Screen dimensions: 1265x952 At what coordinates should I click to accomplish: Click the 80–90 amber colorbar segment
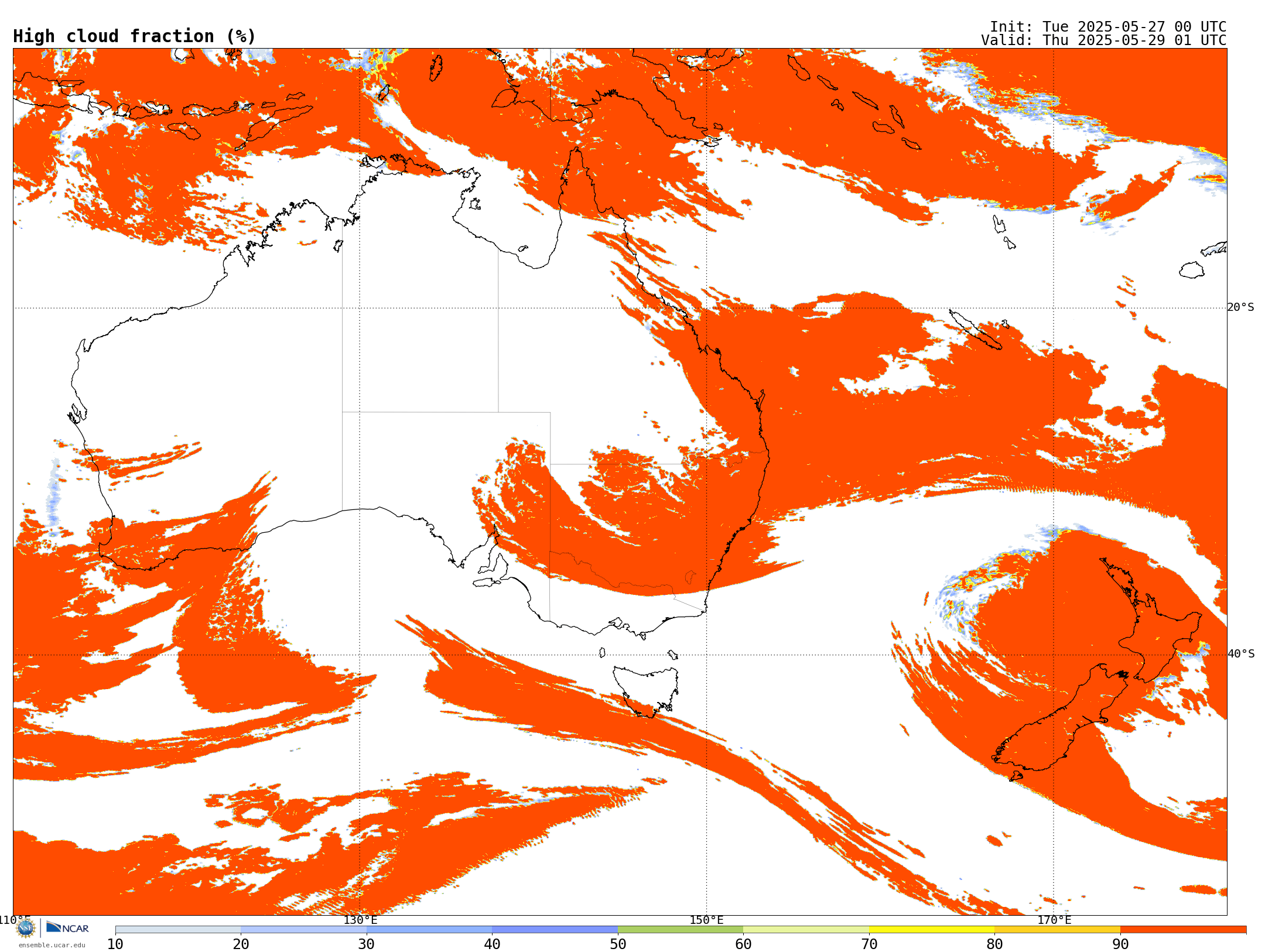click(1057, 930)
